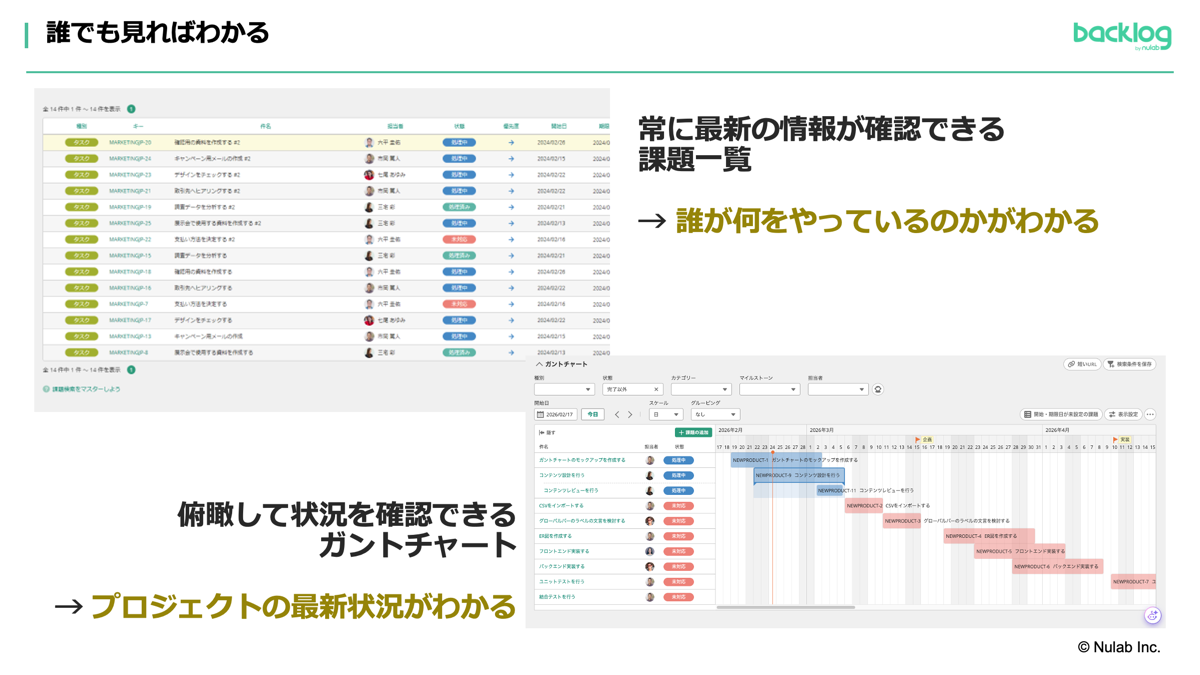Open the three-dot more options menu
Viewport: 1200px width, 675px height.
(1150, 414)
